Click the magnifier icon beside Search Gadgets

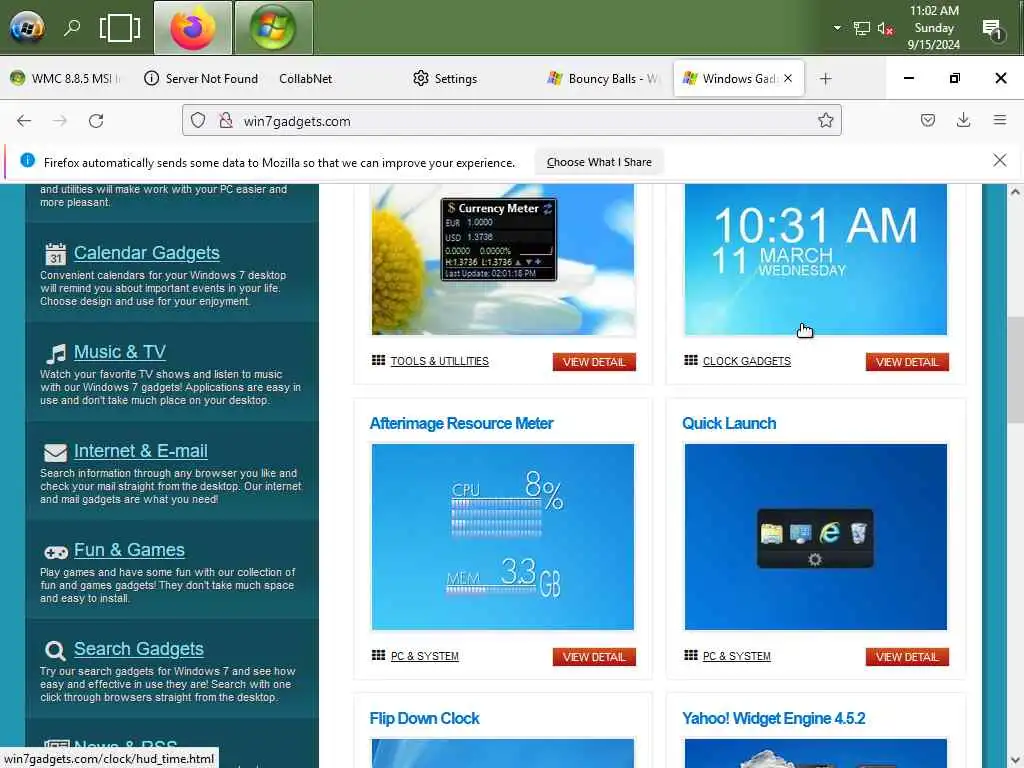(x=56, y=650)
